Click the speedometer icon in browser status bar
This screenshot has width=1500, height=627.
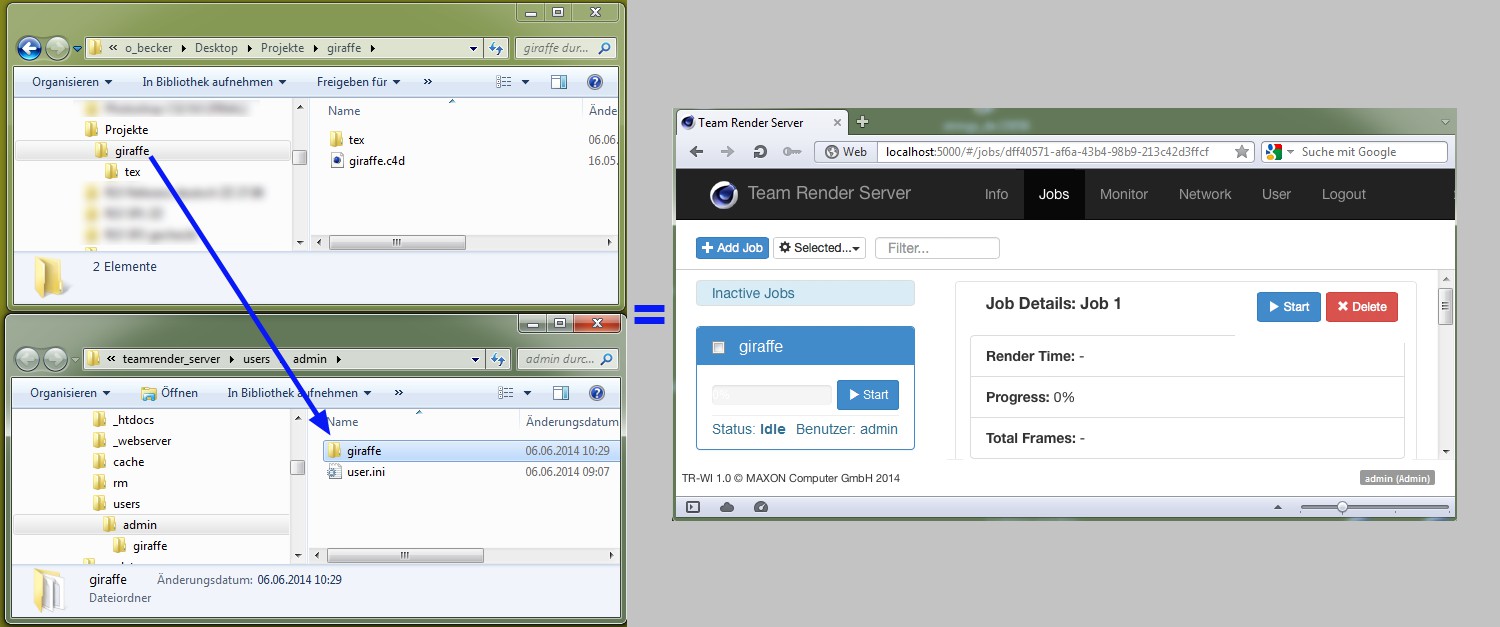pyautogui.click(x=760, y=507)
